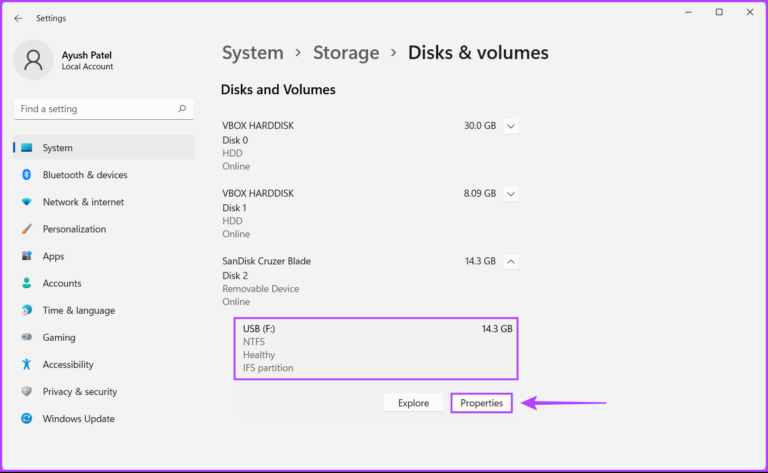Select Accounts label in sidebar
This screenshot has width=768, height=473.
point(62,283)
